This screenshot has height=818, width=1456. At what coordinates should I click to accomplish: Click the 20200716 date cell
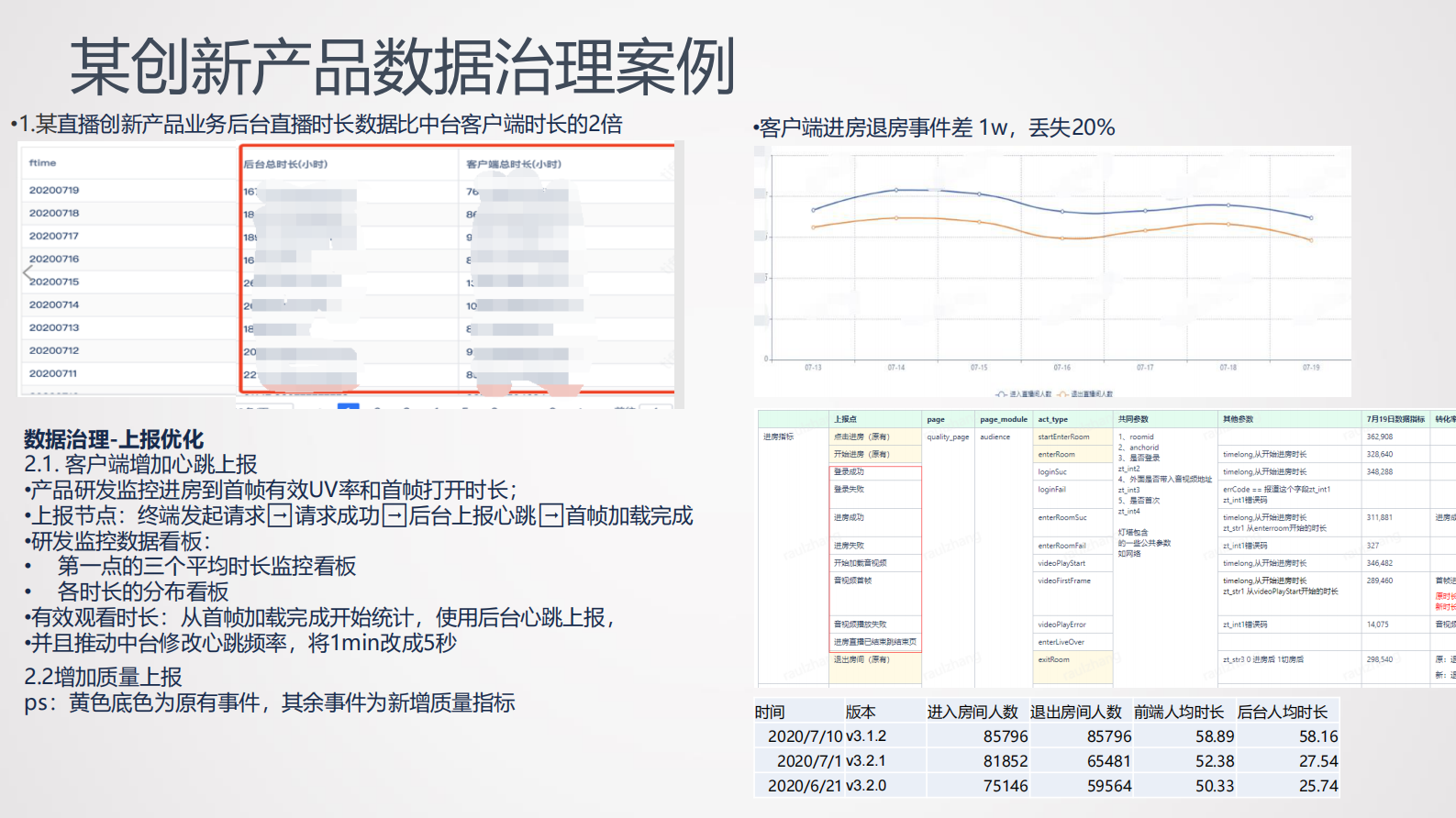click(54, 260)
